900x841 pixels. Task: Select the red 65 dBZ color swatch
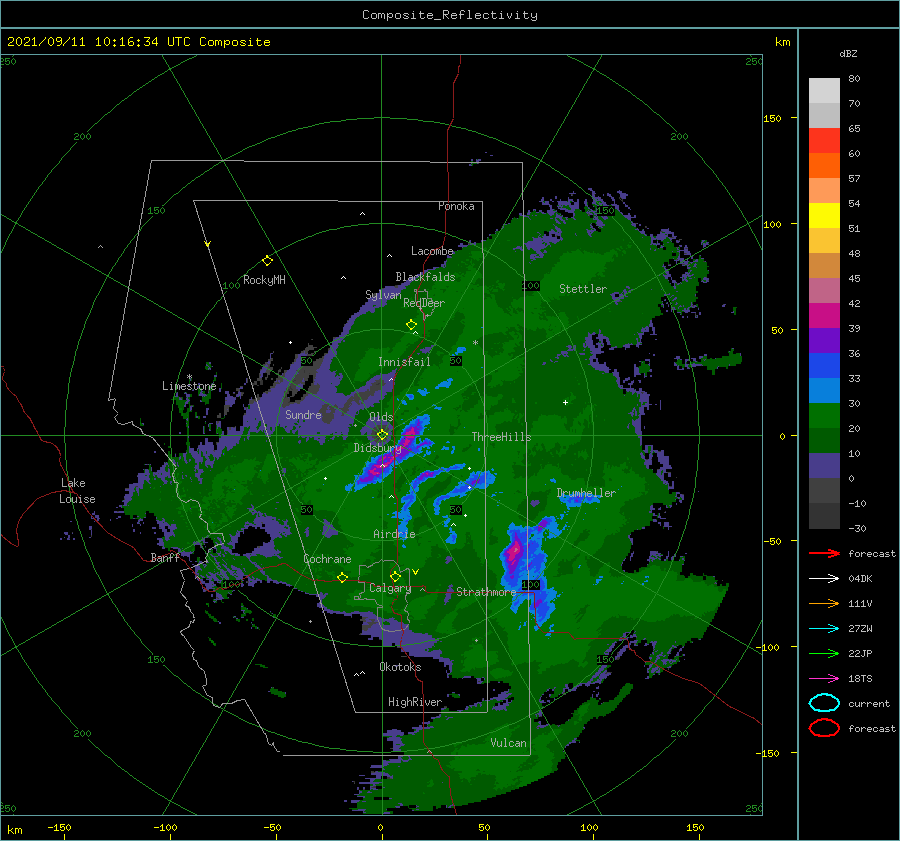(x=824, y=141)
